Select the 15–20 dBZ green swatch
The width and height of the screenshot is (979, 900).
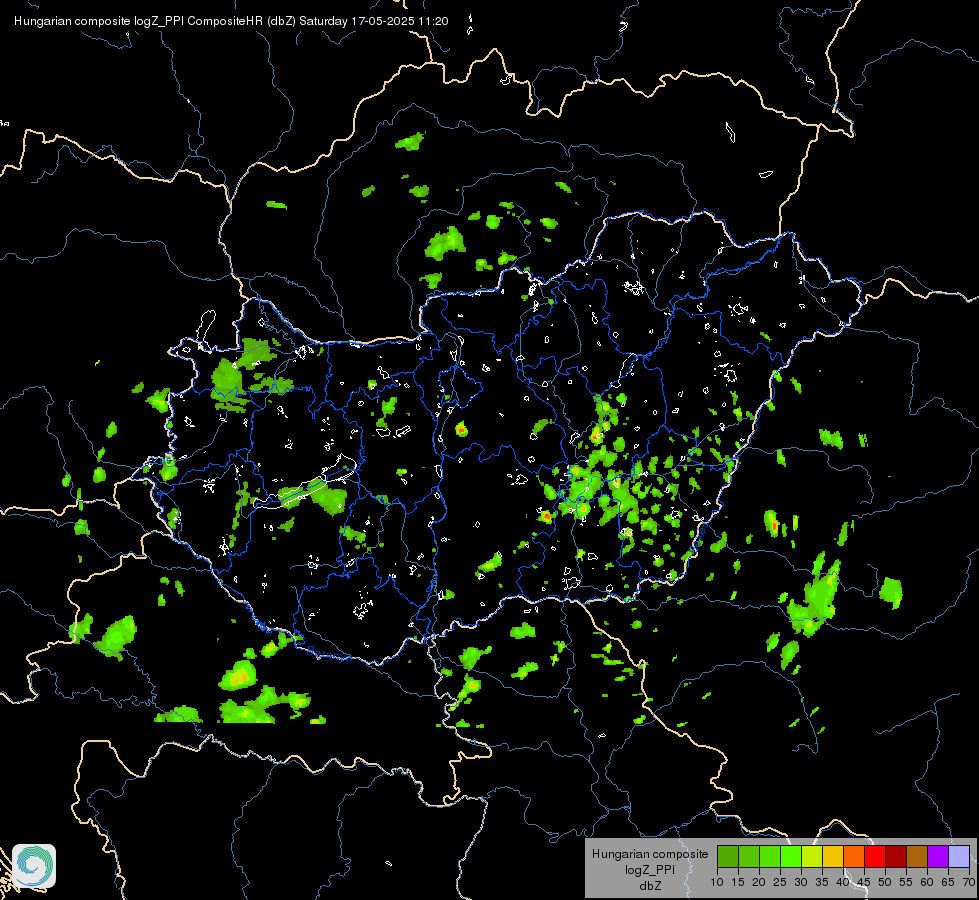749,856
